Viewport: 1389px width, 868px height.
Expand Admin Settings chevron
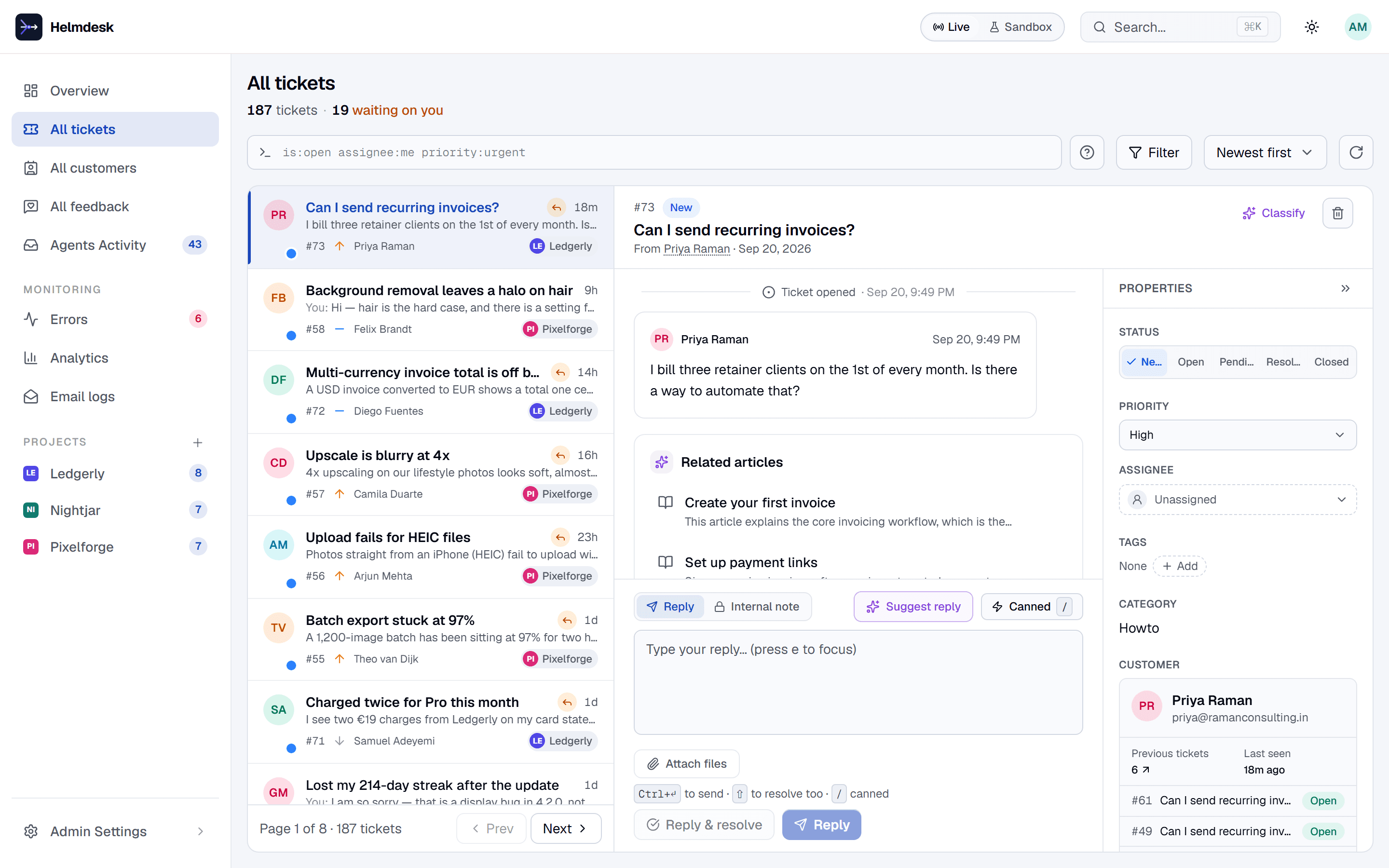coord(200,831)
